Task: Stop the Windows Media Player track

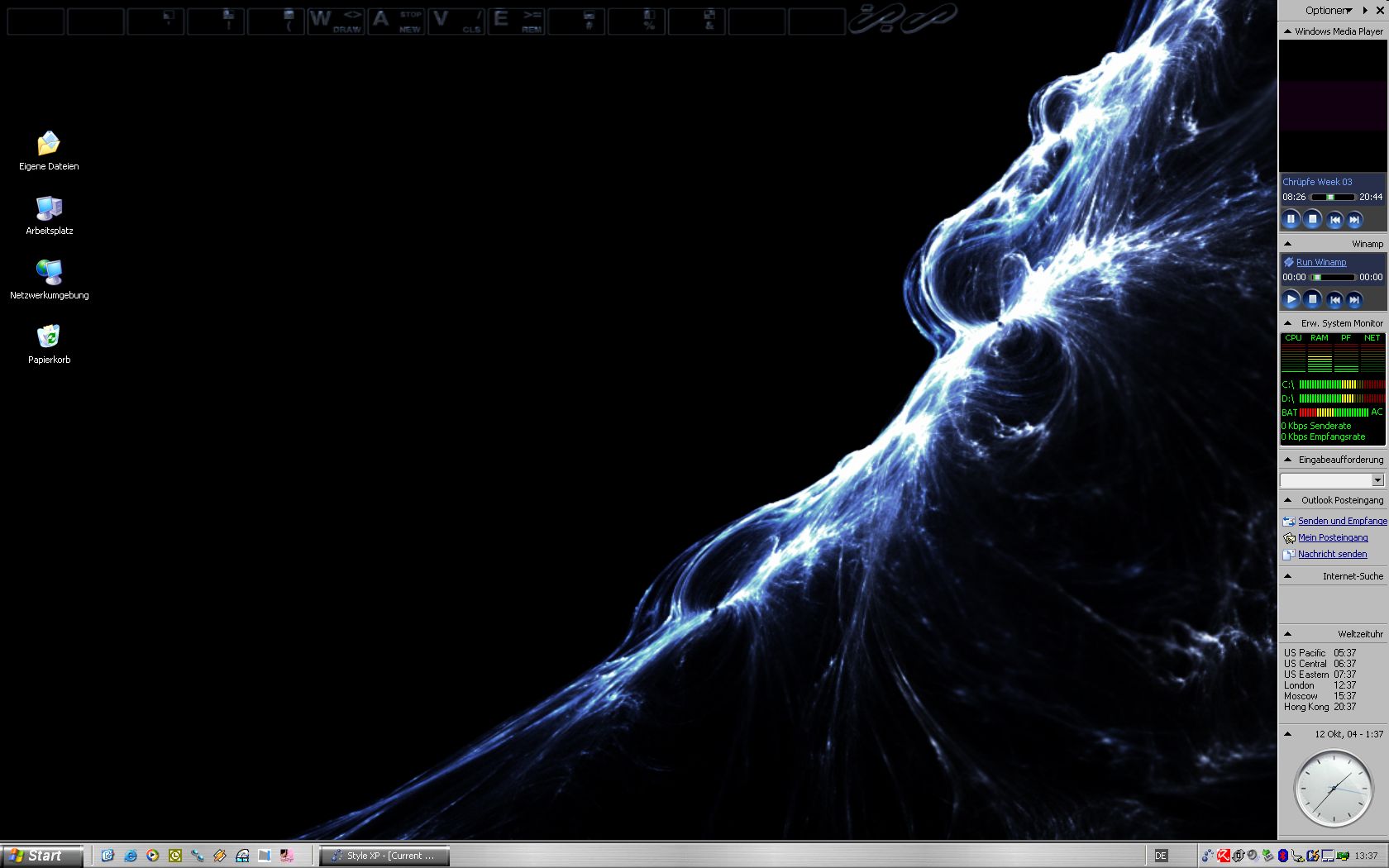Action: coord(1312,219)
